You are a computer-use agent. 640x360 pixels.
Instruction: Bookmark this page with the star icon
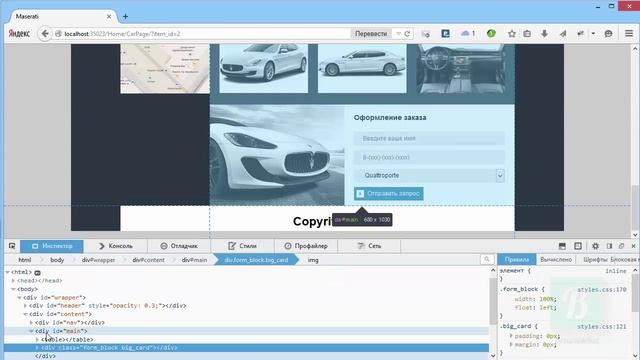click(511, 34)
